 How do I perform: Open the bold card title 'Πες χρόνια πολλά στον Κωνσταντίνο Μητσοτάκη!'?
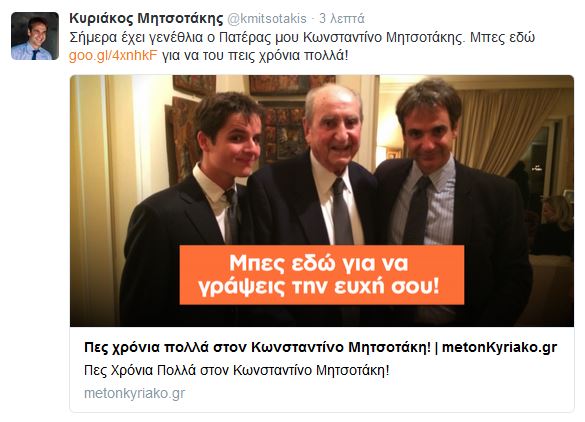[x=257, y=347]
